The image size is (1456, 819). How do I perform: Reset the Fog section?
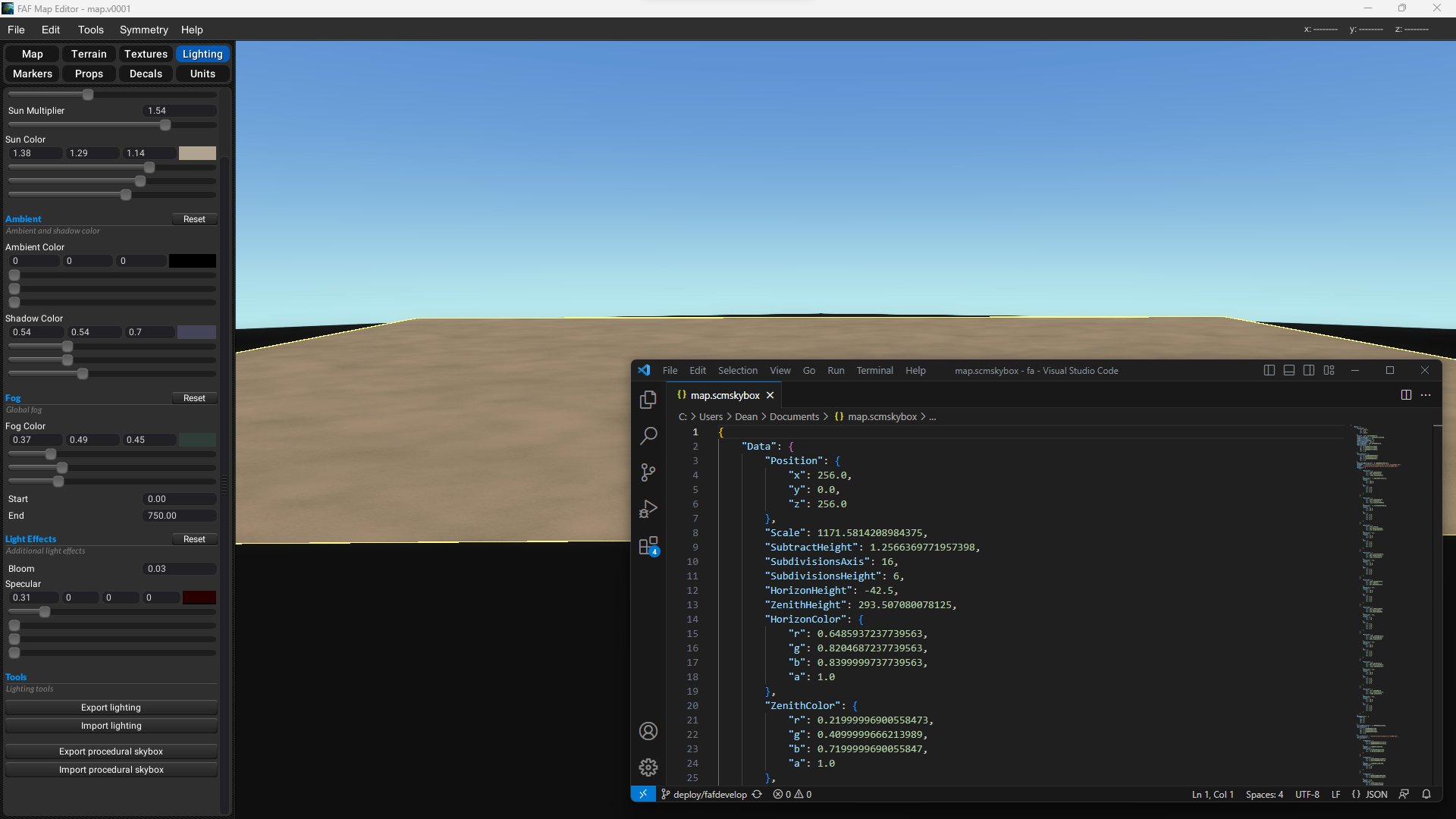tap(194, 398)
